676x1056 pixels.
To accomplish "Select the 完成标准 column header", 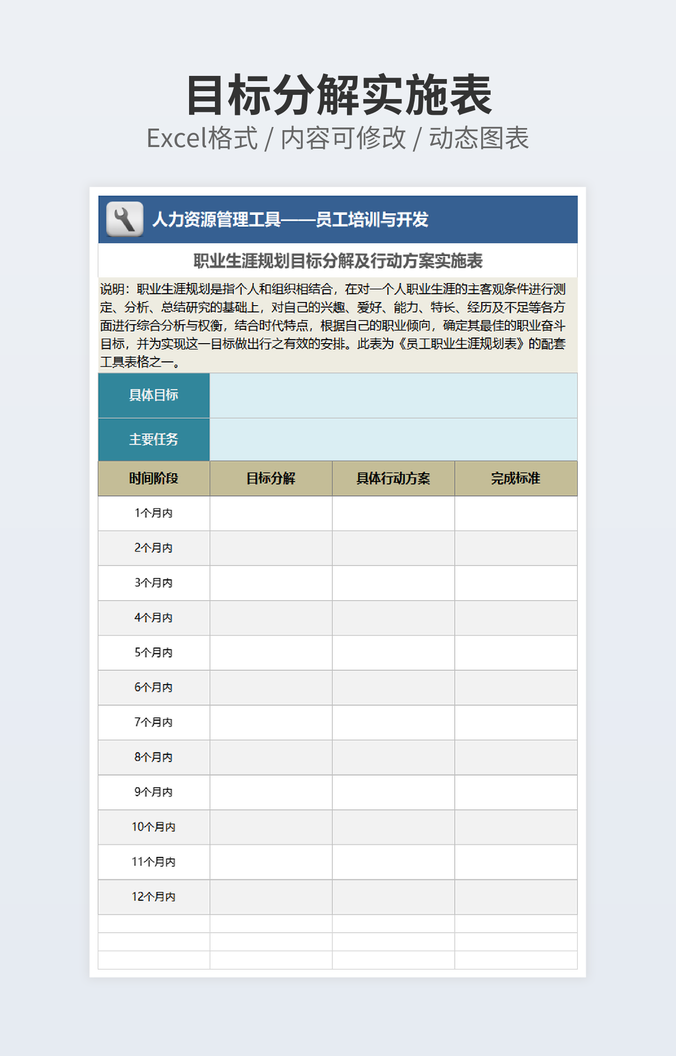I will coord(515,478).
